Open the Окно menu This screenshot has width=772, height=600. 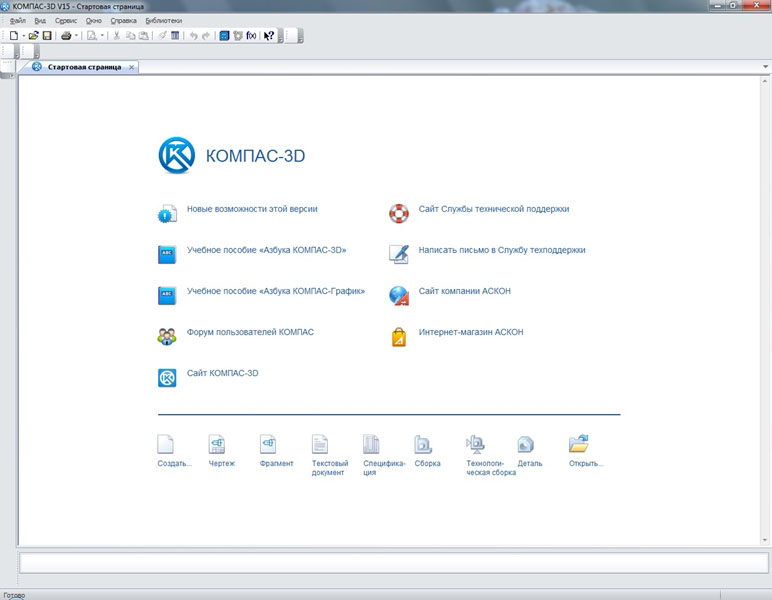pos(94,21)
